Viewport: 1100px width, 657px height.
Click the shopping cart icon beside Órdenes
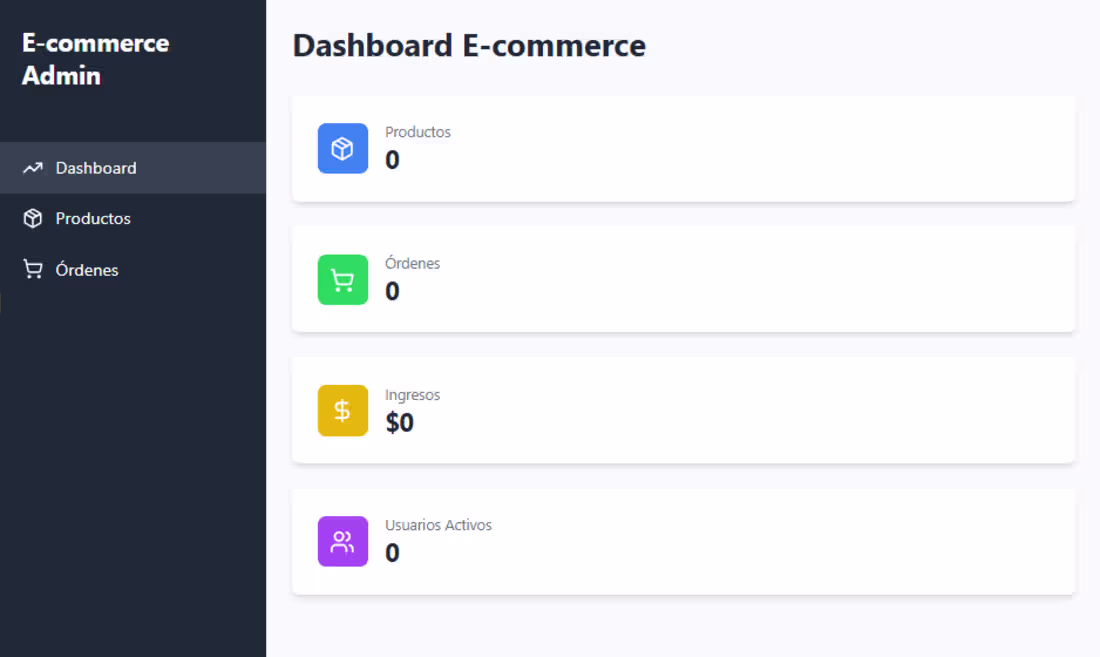coord(31,269)
